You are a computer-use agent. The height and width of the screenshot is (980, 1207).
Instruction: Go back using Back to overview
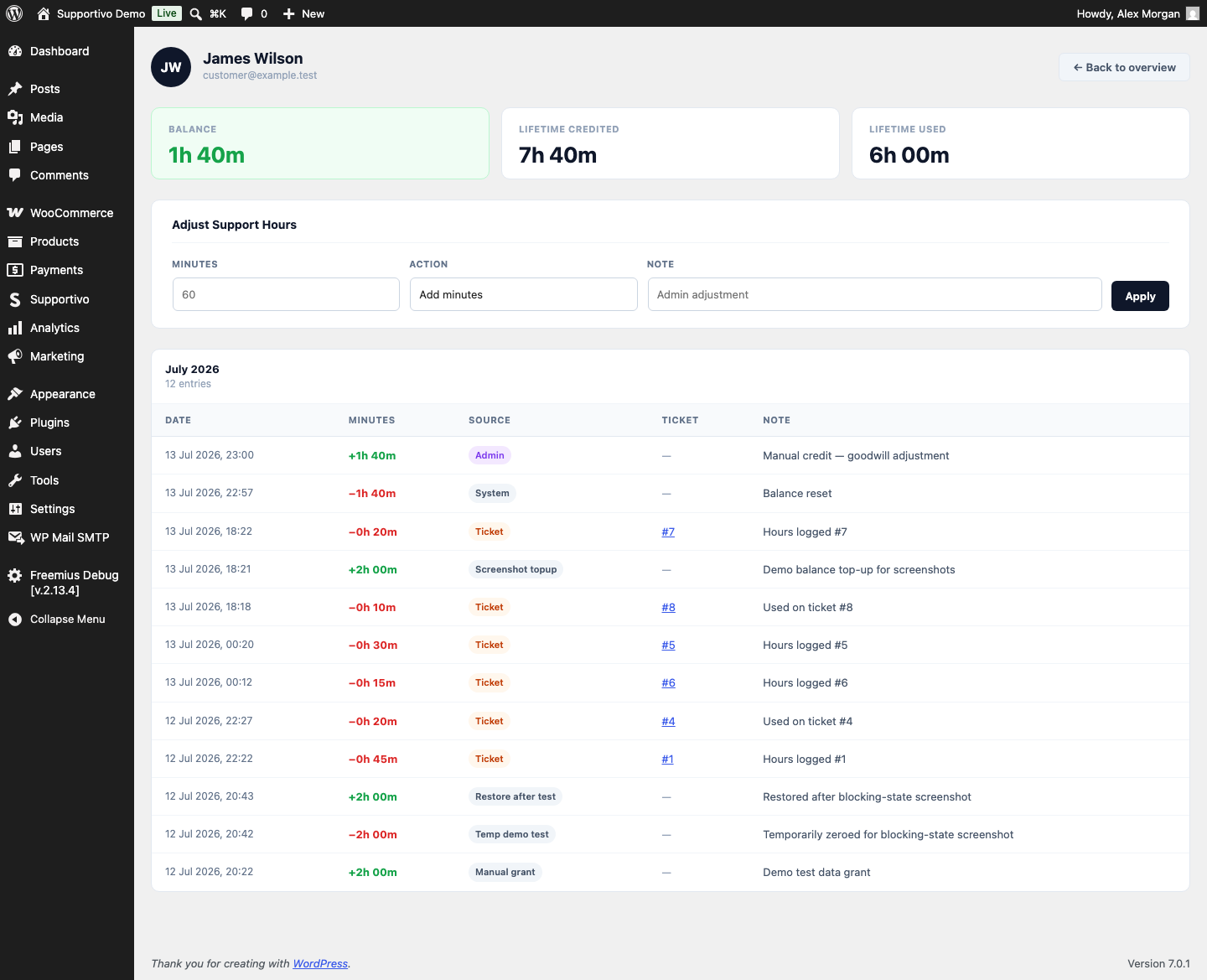pos(1124,67)
